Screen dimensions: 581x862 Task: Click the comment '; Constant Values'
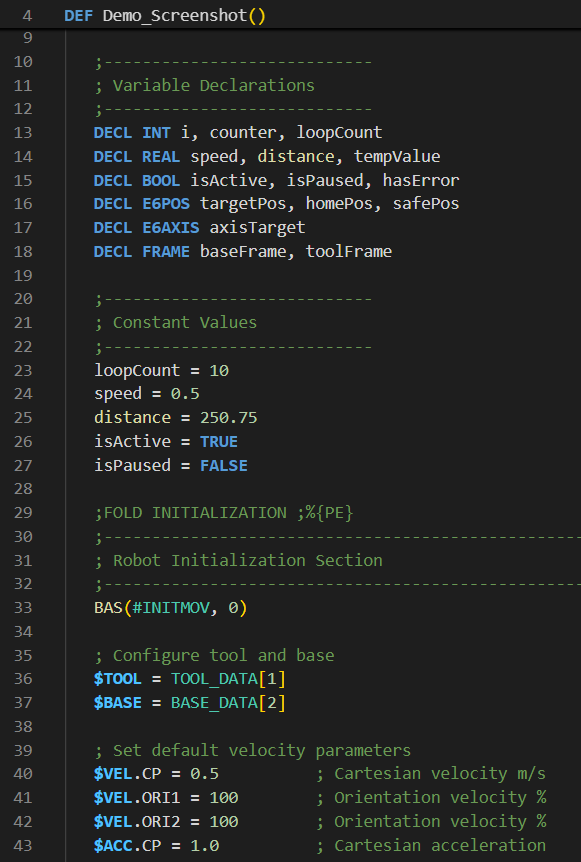[x=175, y=322]
